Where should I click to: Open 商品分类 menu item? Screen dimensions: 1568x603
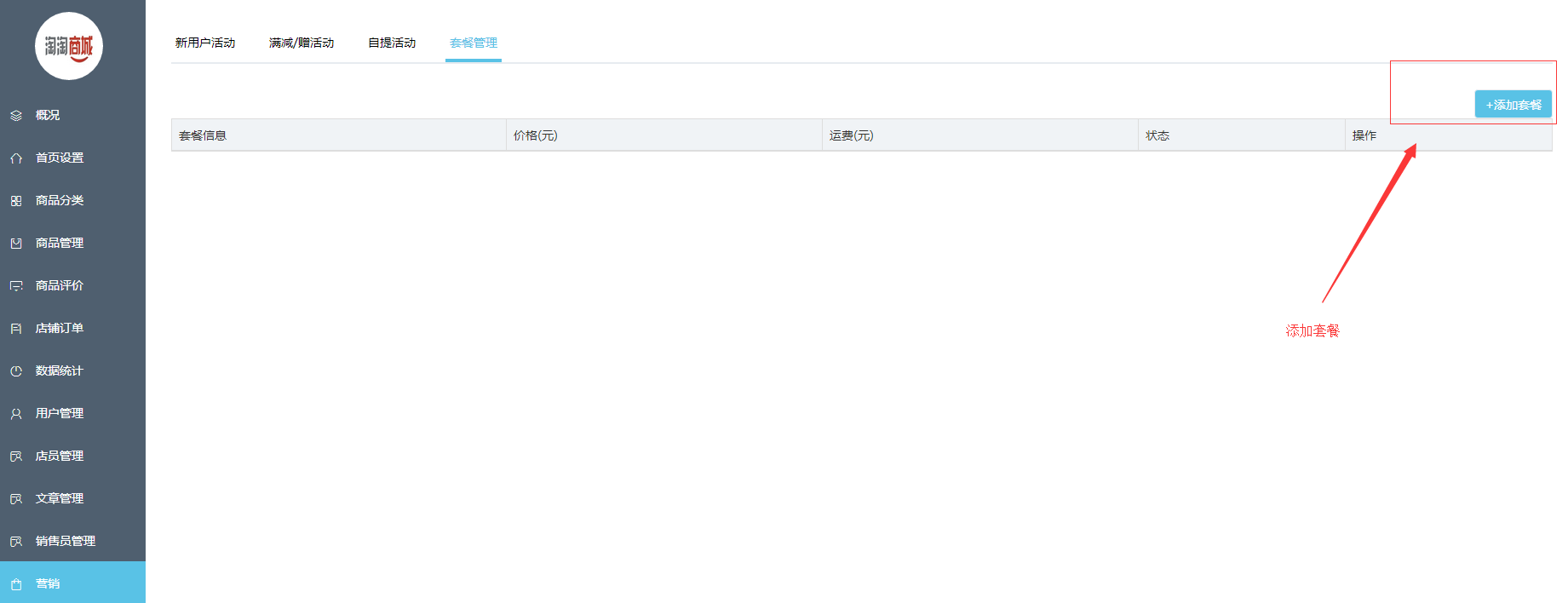[x=72, y=200]
